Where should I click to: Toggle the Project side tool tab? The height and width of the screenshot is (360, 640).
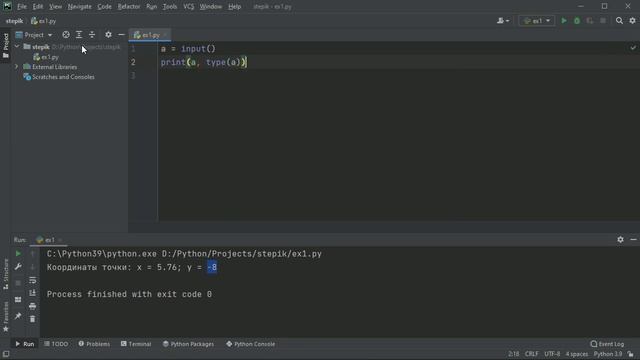(x=6, y=46)
